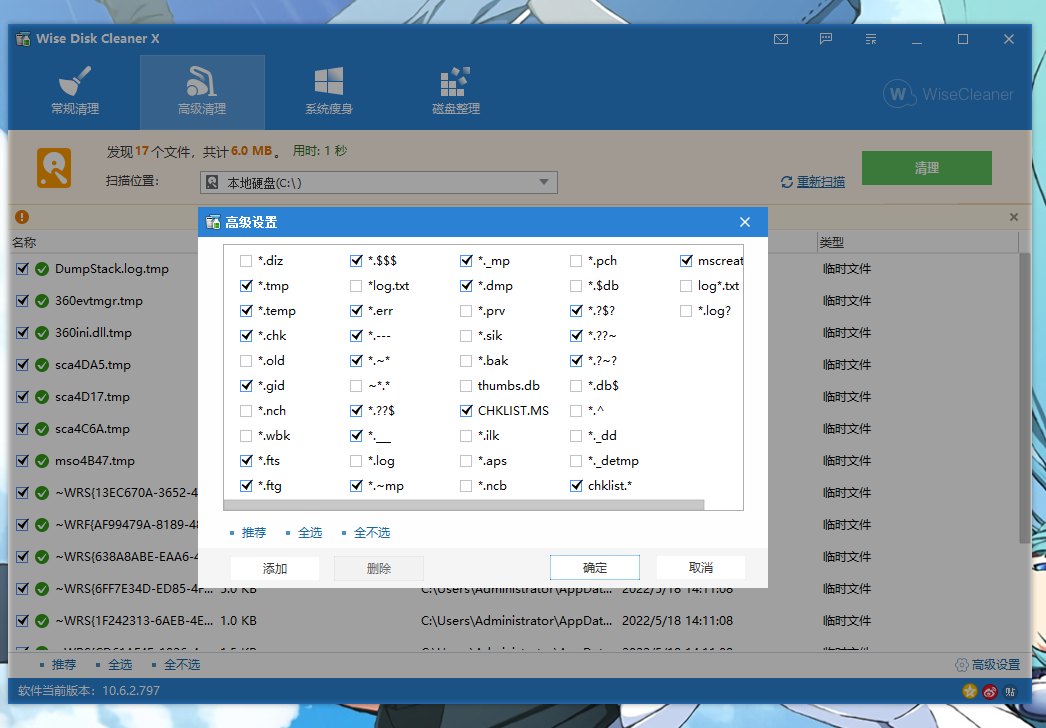Toggle the *.diz checkbox
1046x728 pixels.
click(246, 261)
